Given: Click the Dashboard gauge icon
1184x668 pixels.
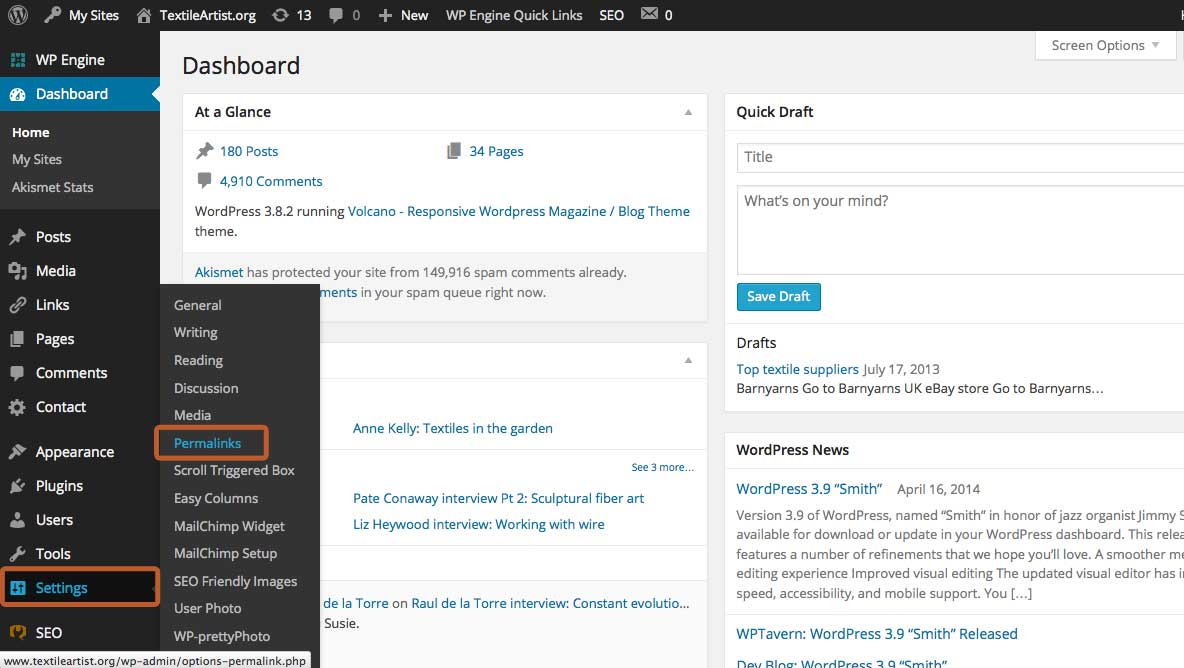Looking at the screenshot, I should pyautogui.click(x=17, y=94).
